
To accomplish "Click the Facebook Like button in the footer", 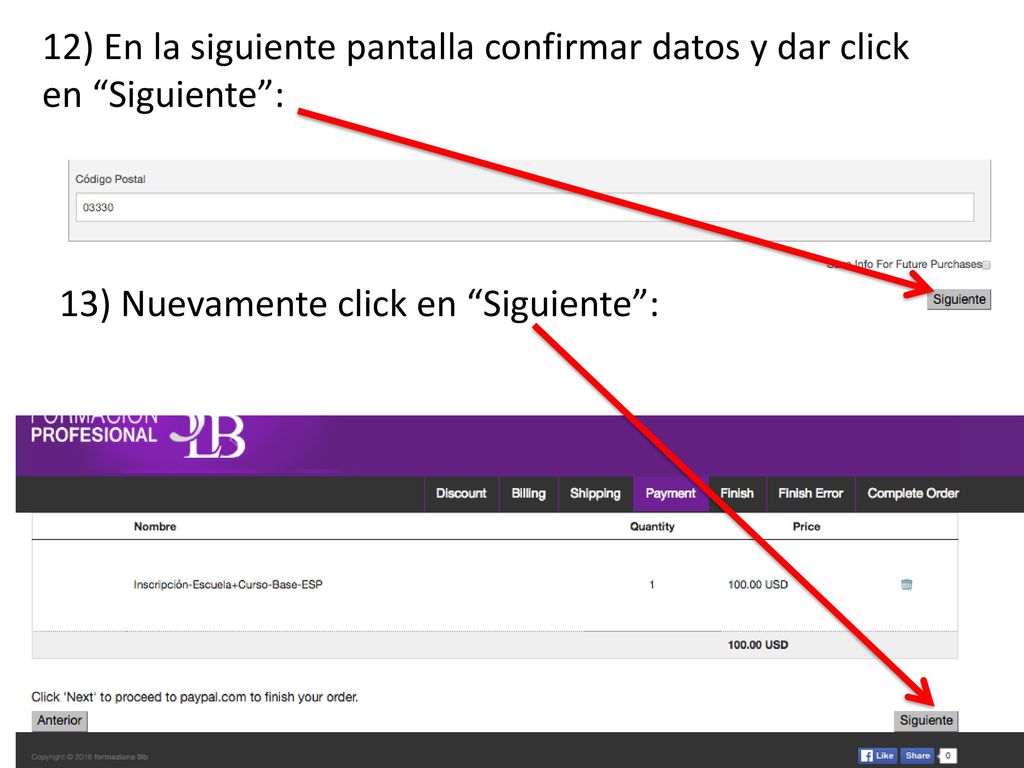I will coord(878,756).
